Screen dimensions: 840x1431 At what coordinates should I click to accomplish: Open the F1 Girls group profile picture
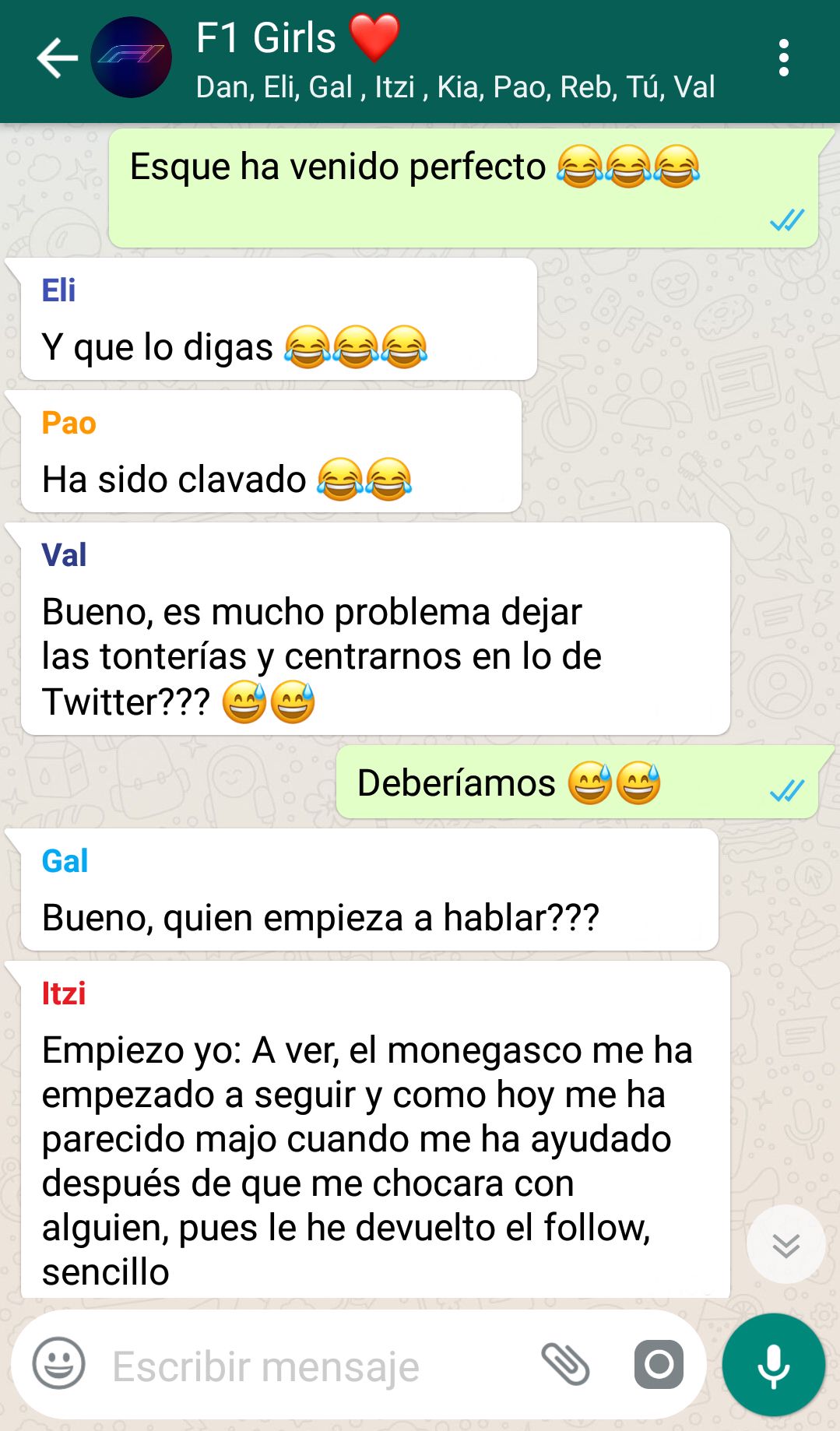132,58
